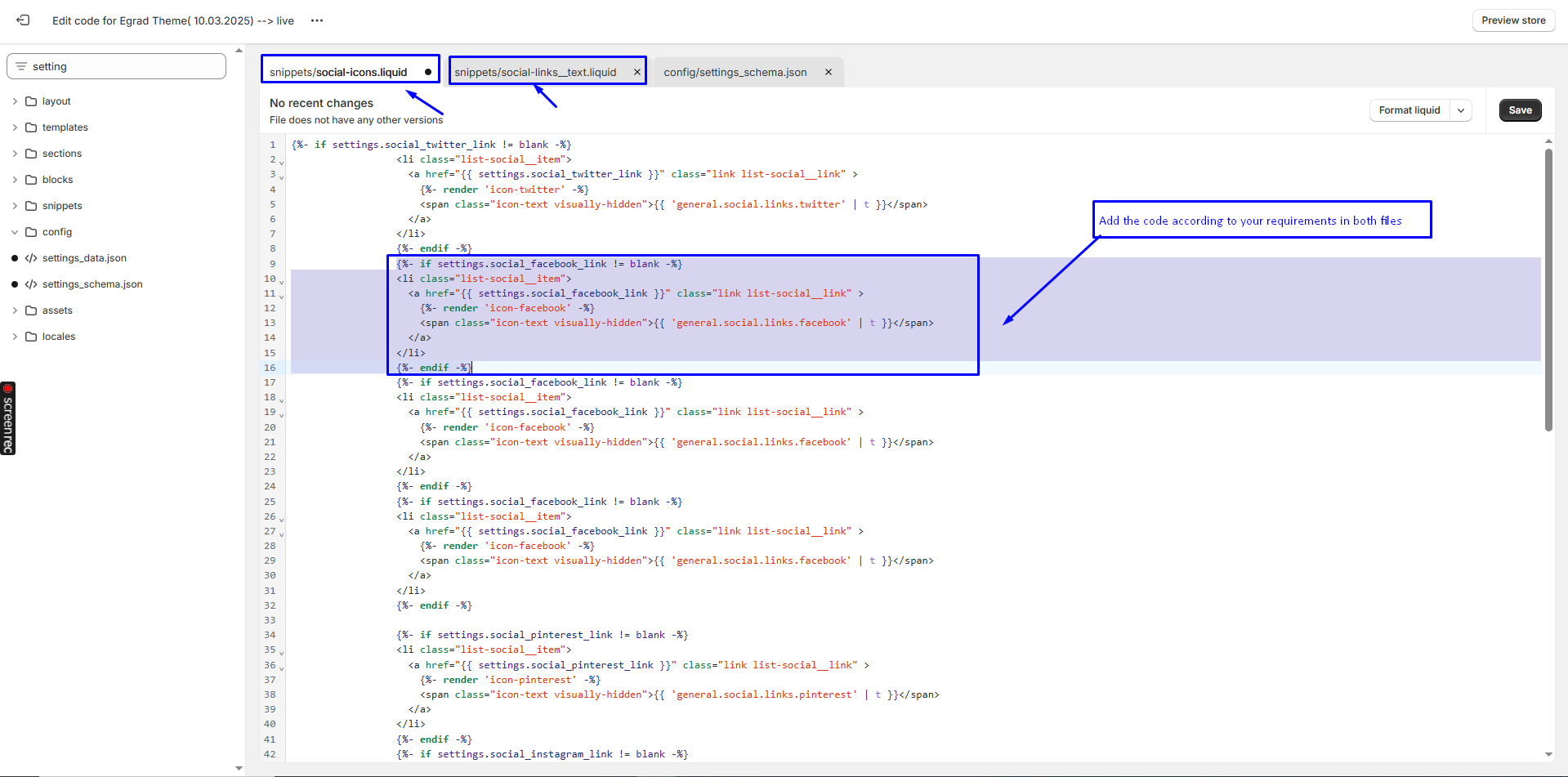Click the code icon beside settings_data.json

point(31,258)
